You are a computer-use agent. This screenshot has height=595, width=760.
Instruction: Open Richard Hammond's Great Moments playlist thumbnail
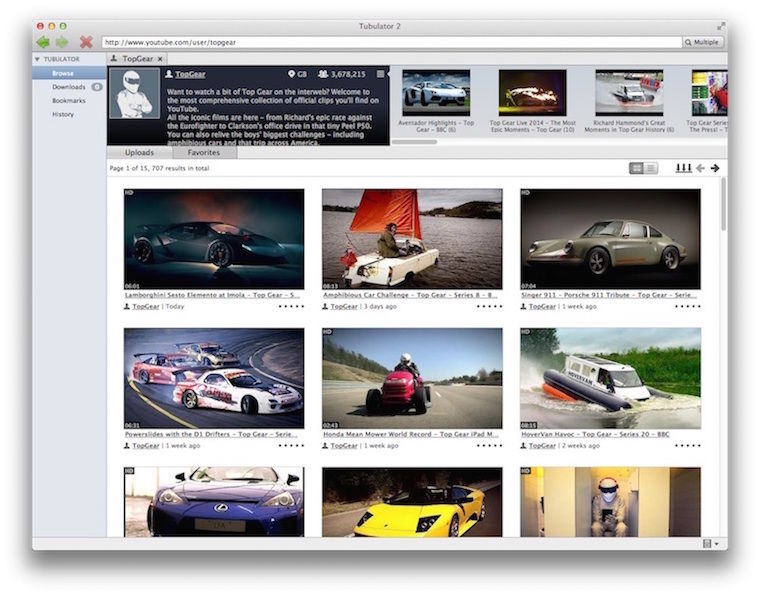click(629, 93)
